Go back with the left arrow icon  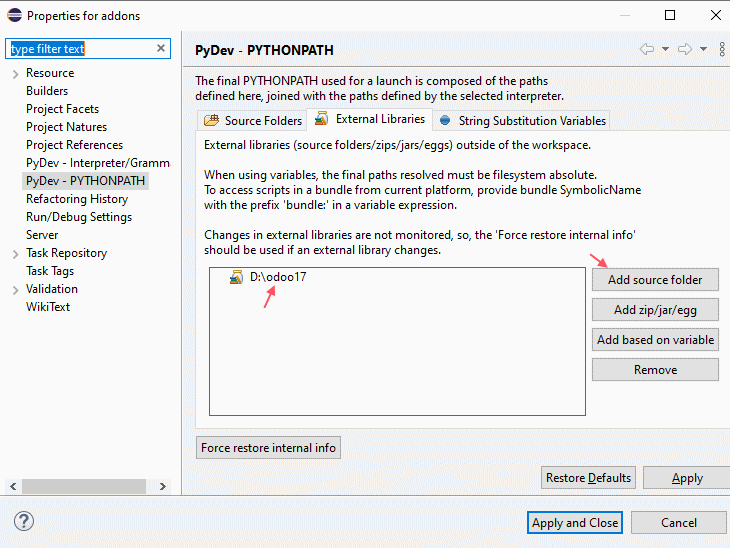pyautogui.click(x=647, y=49)
